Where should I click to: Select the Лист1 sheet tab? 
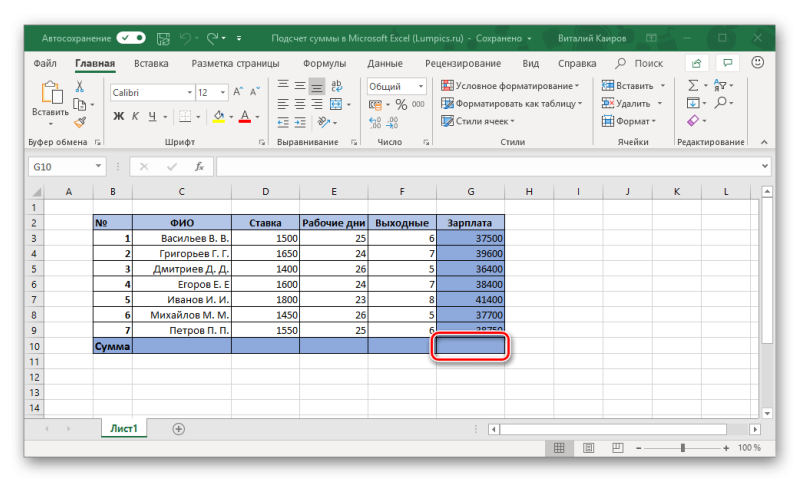tap(124, 428)
